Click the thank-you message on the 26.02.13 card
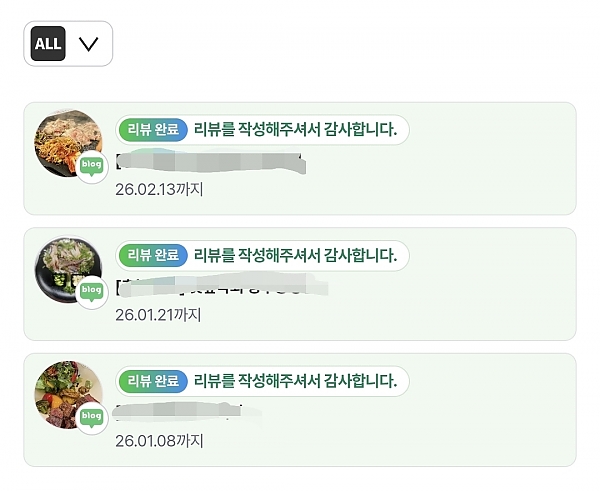 [295, 129]
